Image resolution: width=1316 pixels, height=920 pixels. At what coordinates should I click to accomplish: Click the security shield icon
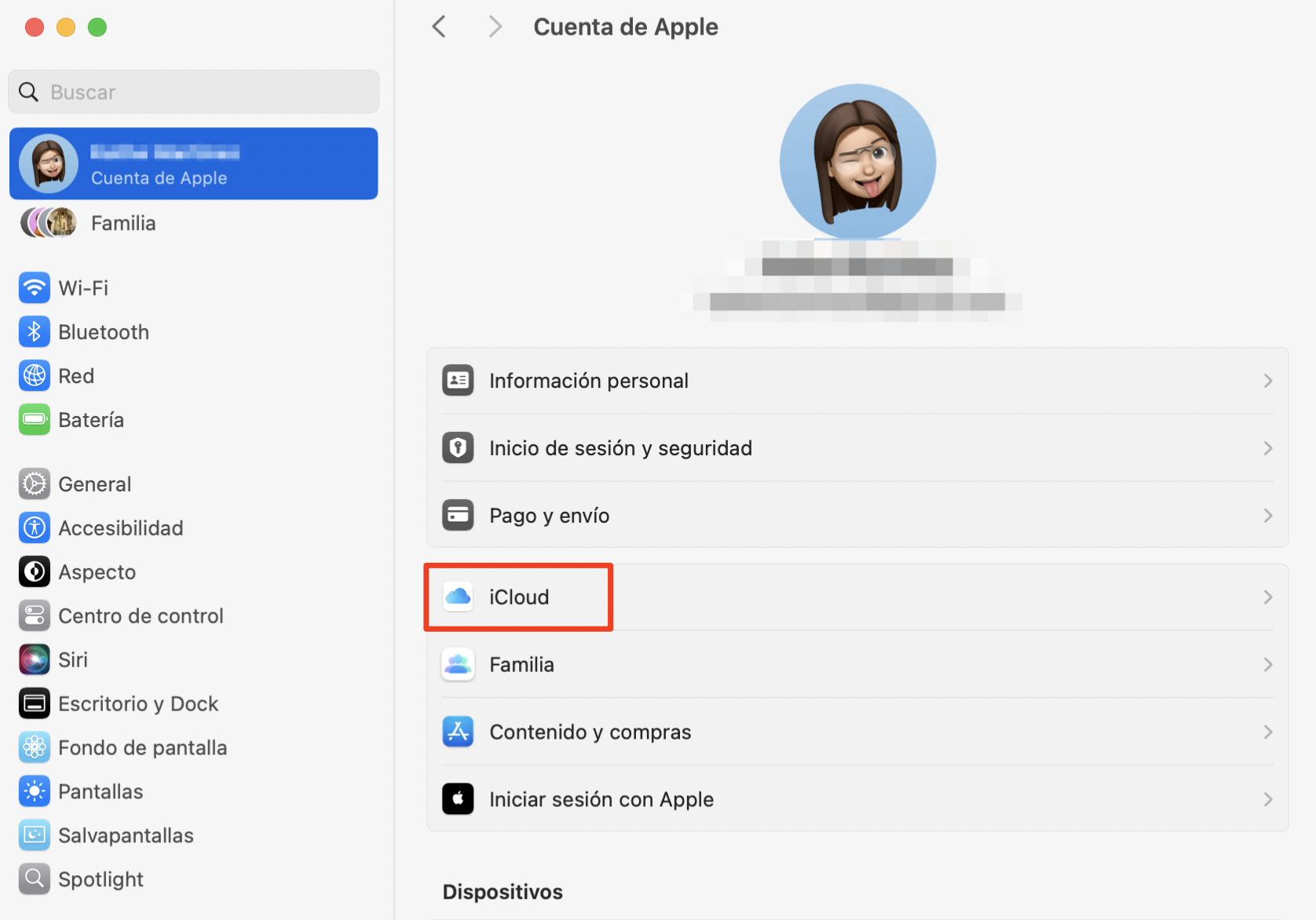pos(458,448)
